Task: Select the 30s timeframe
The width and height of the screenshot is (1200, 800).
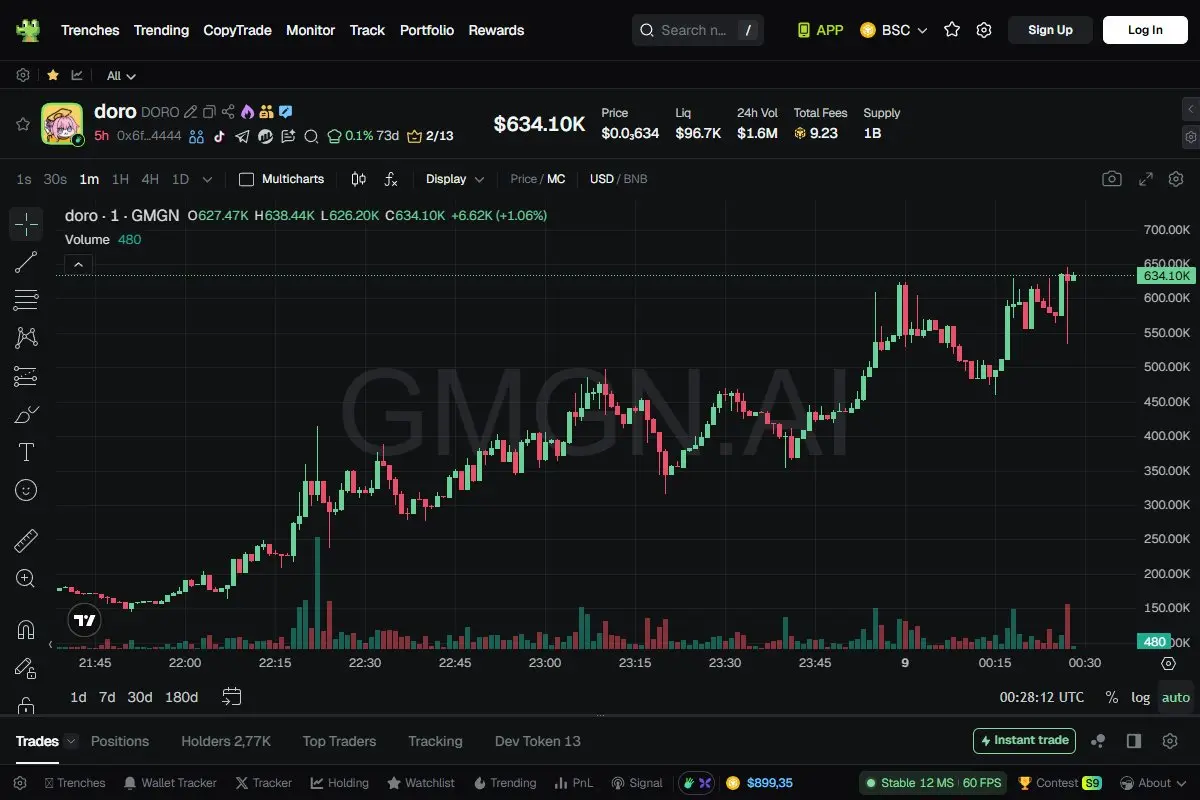Action: point(55,179)
